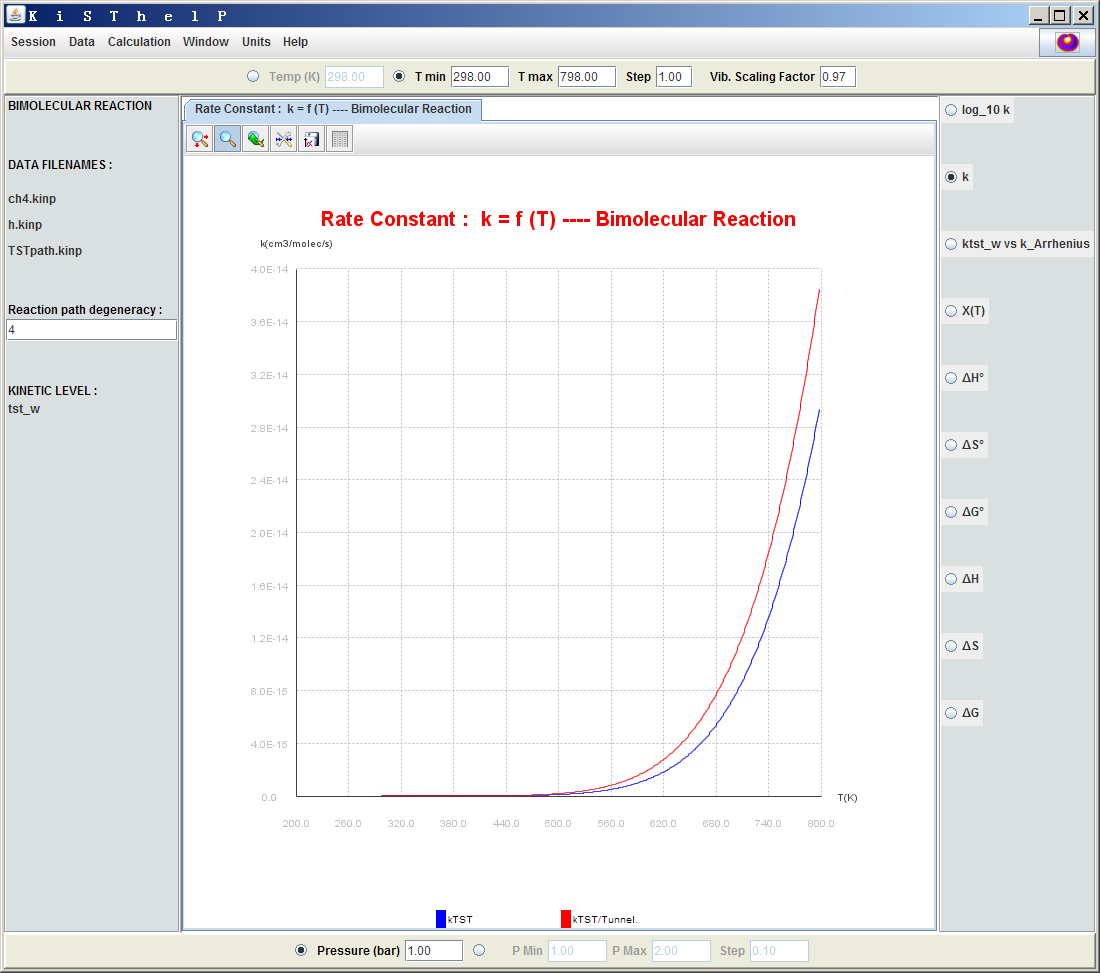Click the T min input field
Screen dimensions: 1100x973
tap(480, 76)
